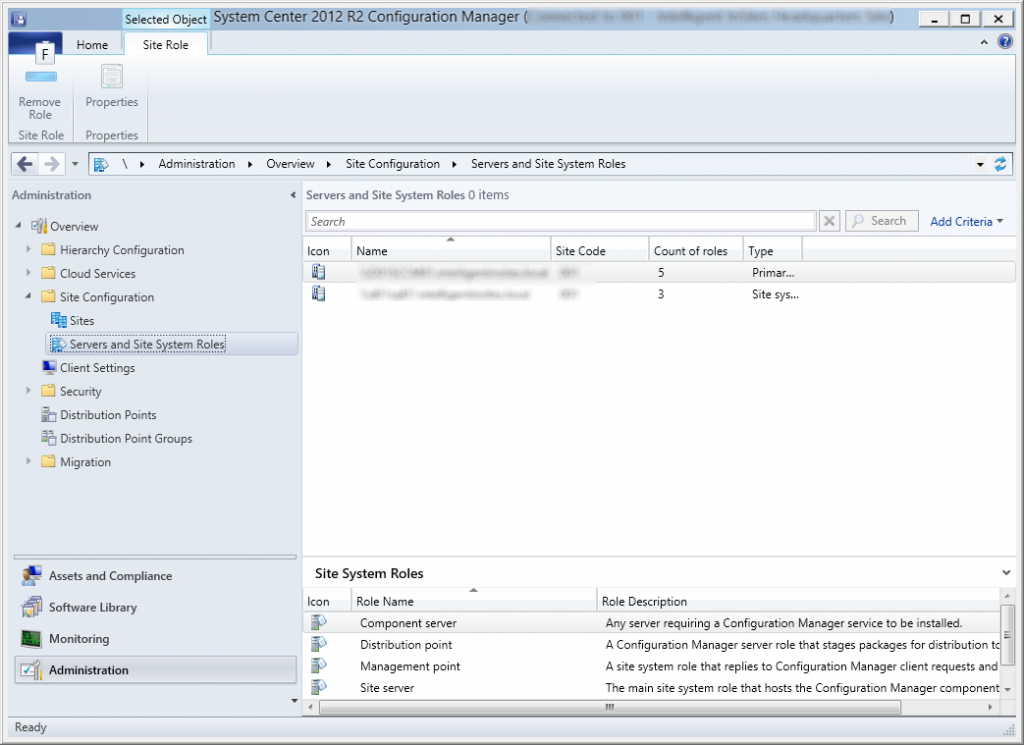Image resolution: width=1024 pixels, height=745 pixels.
Task: Click the Search button
Action: (x=881, y=220)
